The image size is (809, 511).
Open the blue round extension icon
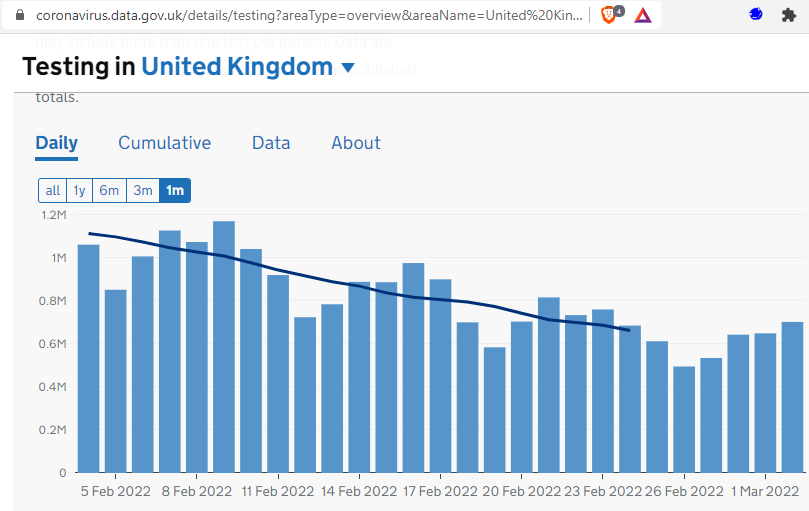coord(757,15)
